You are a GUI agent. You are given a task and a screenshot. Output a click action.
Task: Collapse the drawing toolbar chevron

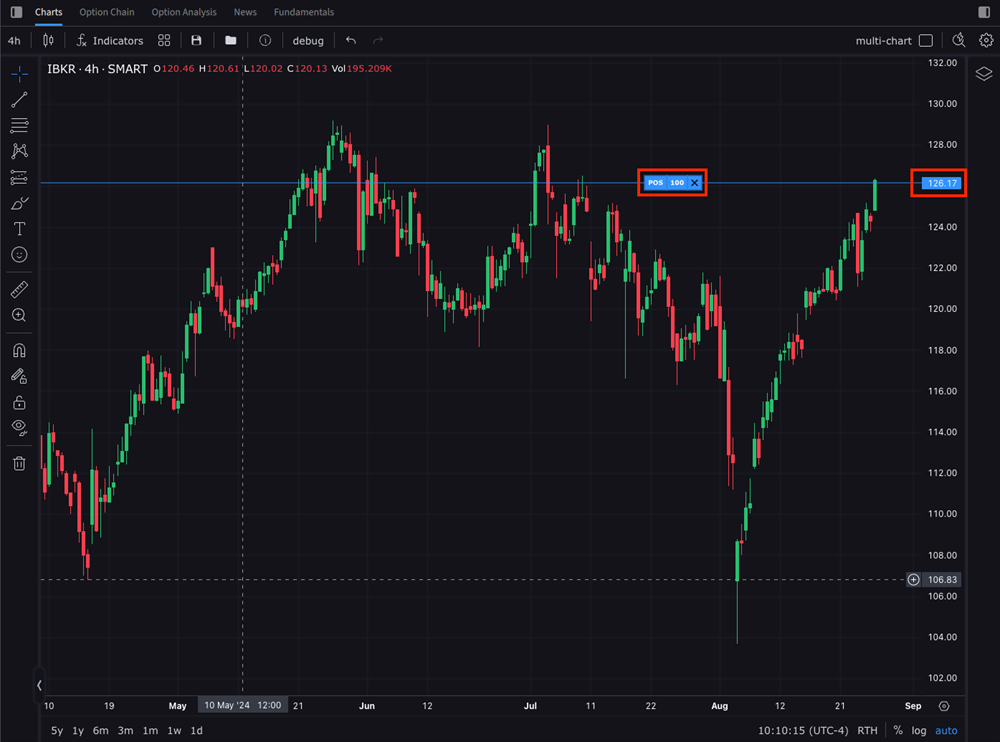pyautogui.click(x=39, y=685)
